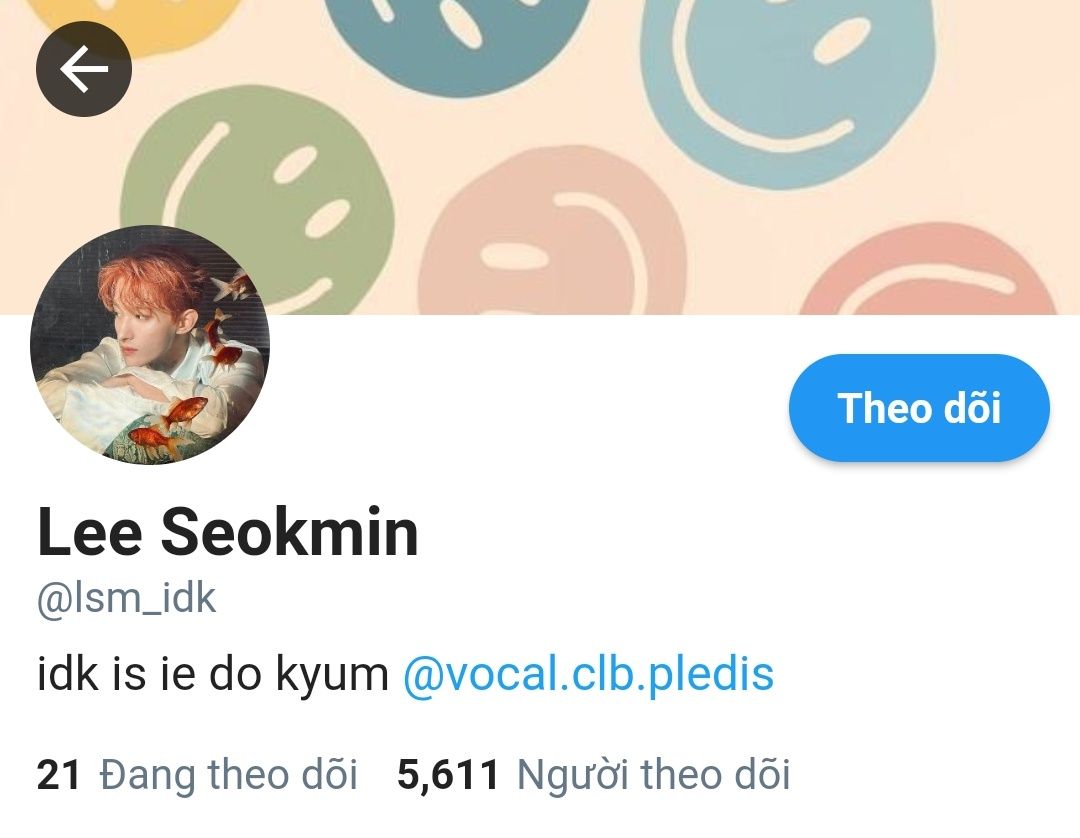
Task: Follow the account with Theo dõi button
Action: (x=919, y=408)
